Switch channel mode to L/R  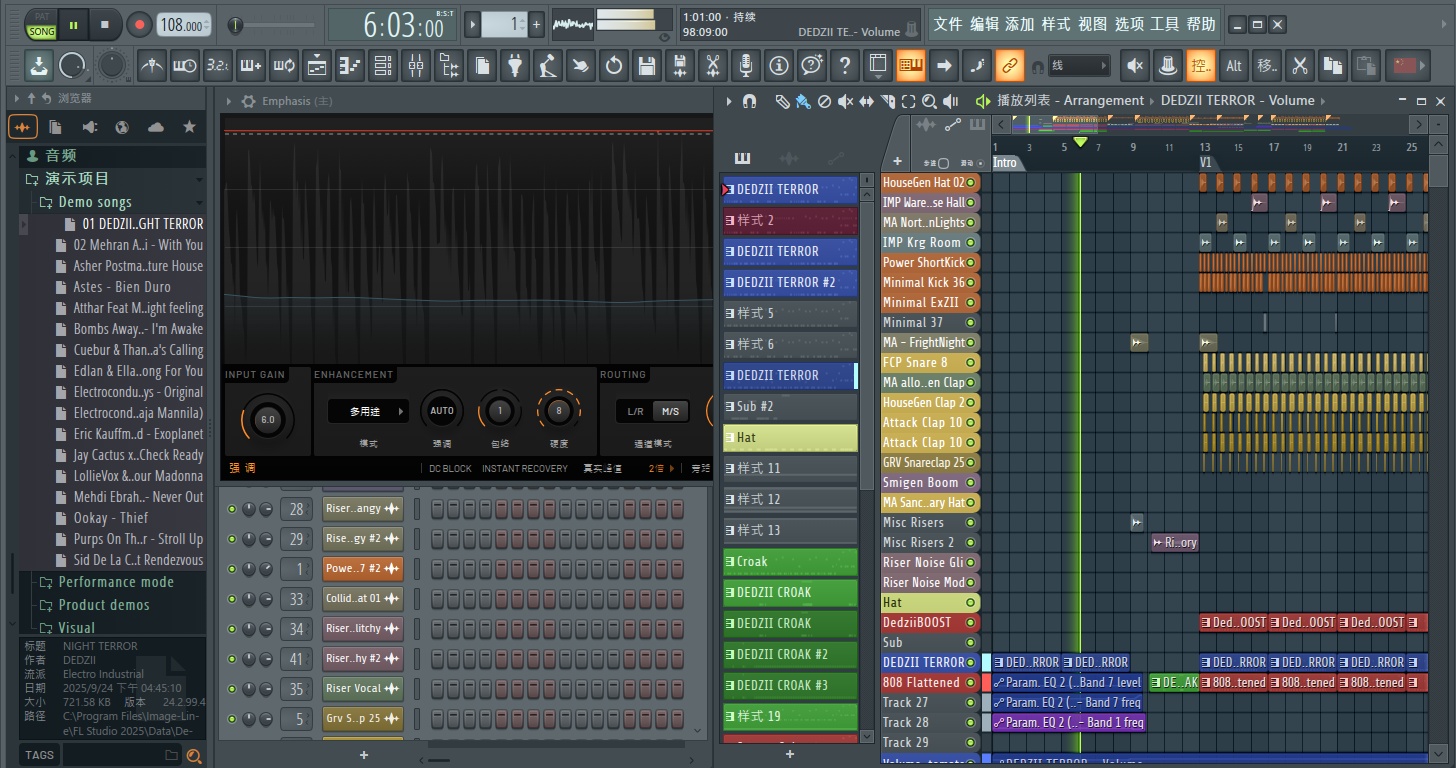[635, 411]
